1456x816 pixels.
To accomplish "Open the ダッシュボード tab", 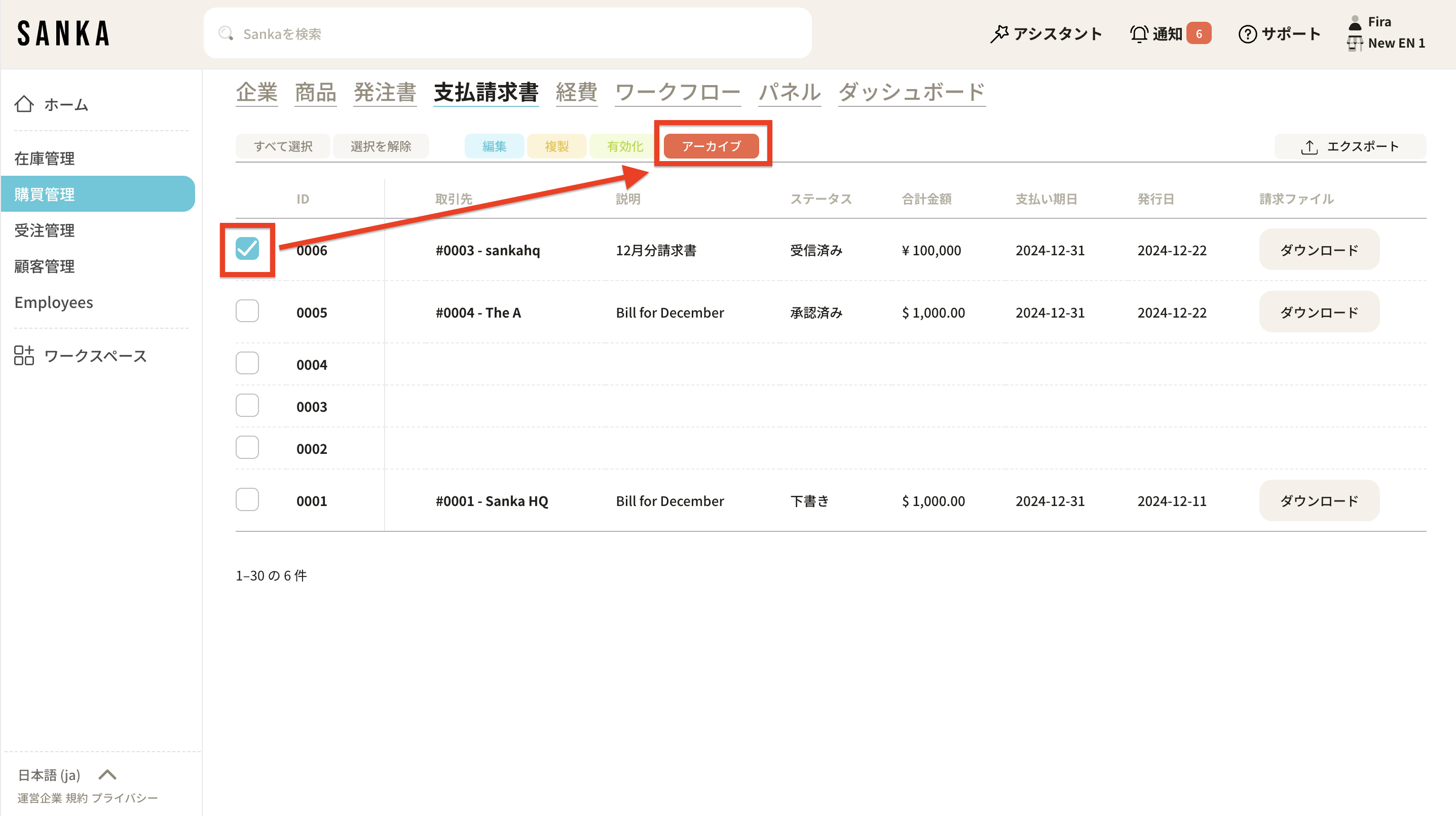I will point(911,92).
